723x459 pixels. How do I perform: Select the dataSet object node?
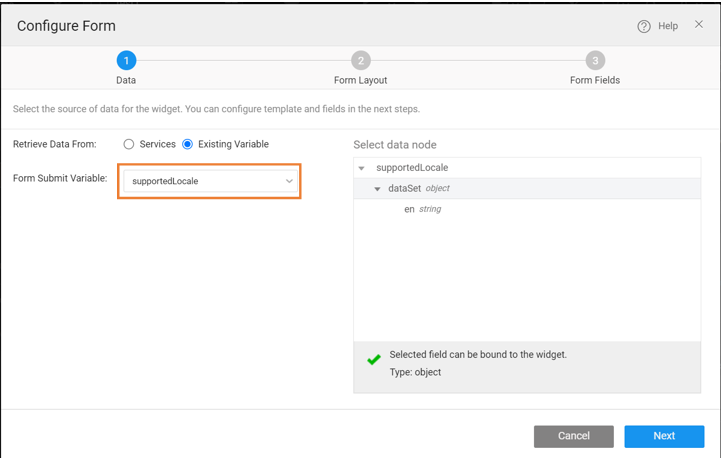click(405, 188)
